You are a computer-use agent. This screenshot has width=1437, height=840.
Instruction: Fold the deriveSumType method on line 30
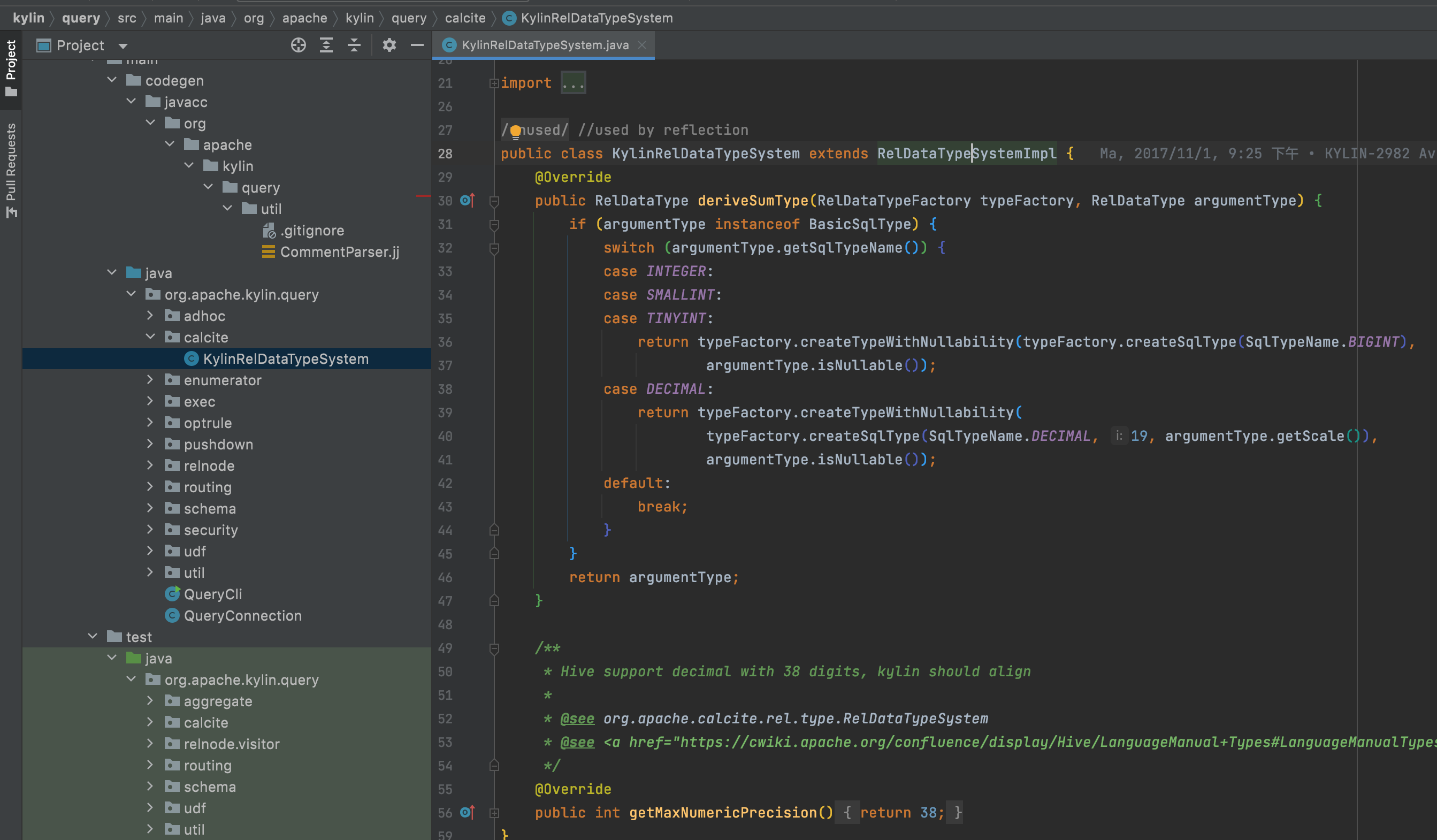(494, 201)
